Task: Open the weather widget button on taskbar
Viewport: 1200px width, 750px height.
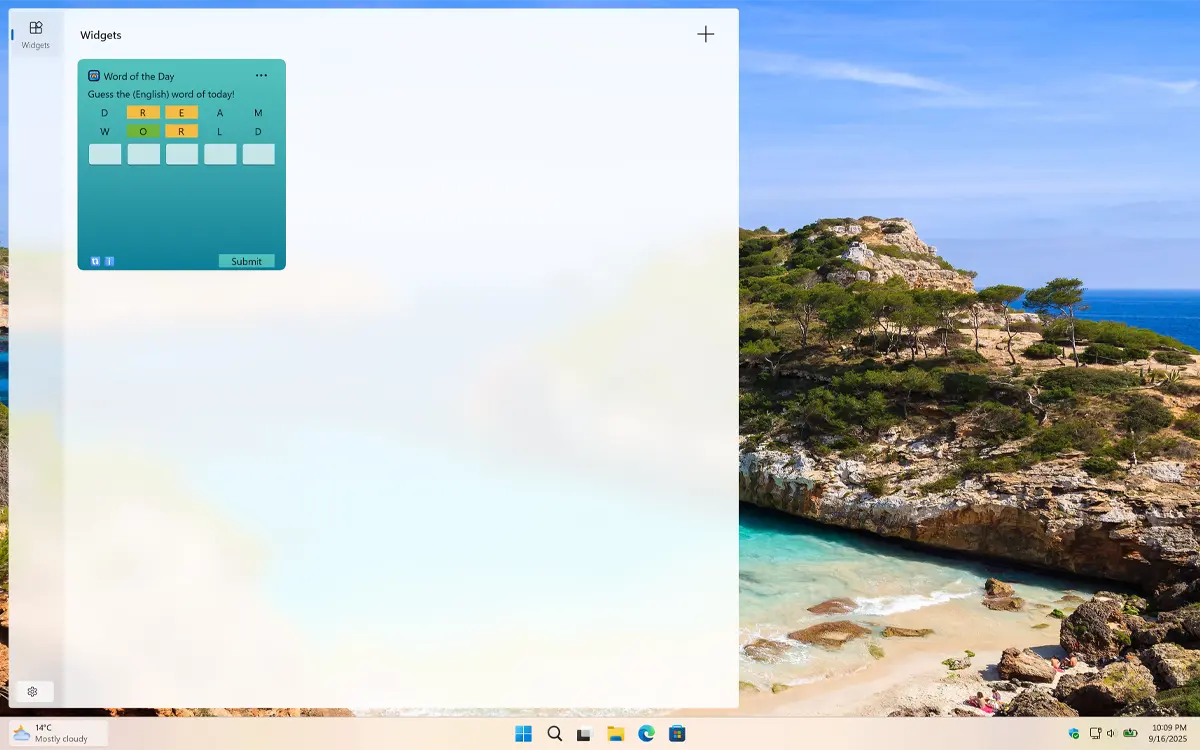Action: [58, 733]
